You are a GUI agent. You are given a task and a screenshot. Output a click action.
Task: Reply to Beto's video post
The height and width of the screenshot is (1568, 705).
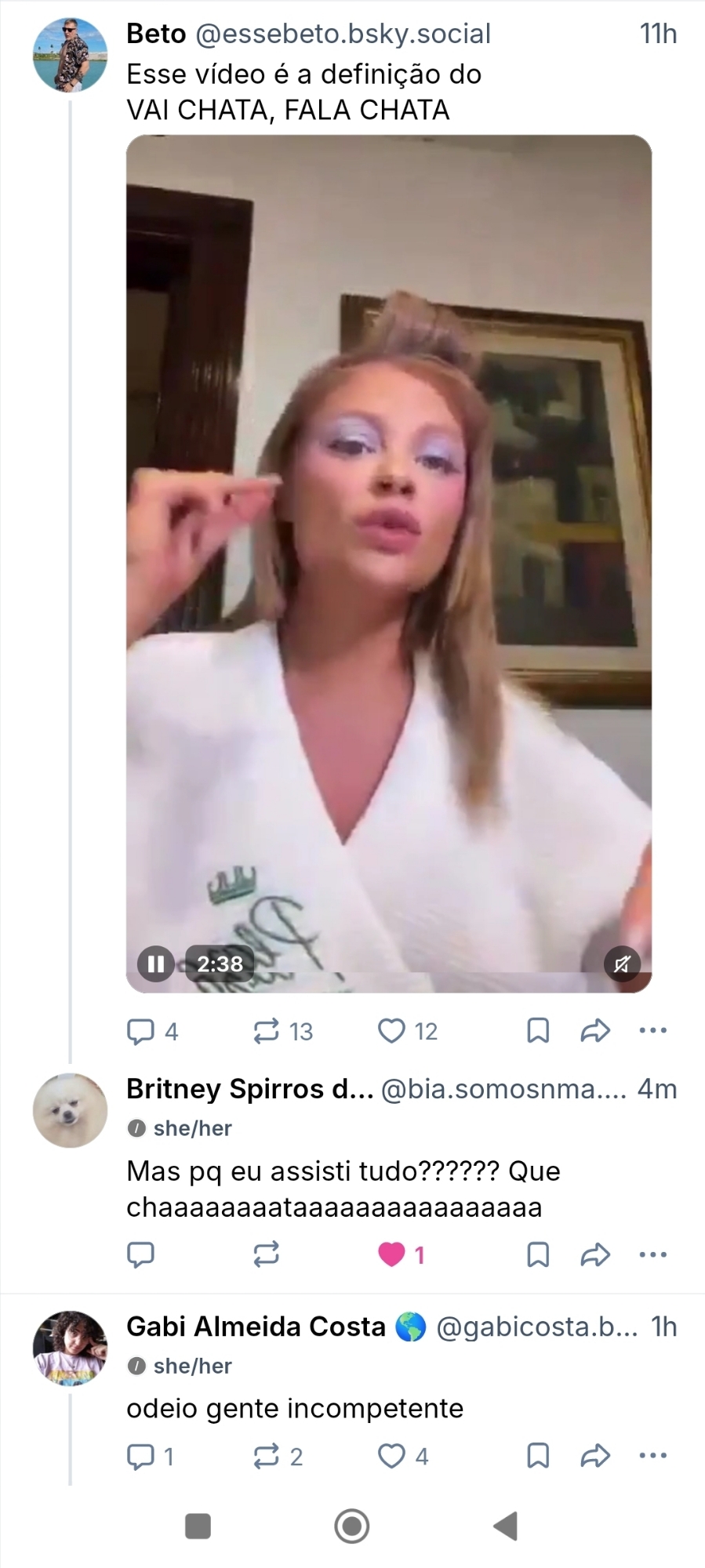[x=141, y=1031]
